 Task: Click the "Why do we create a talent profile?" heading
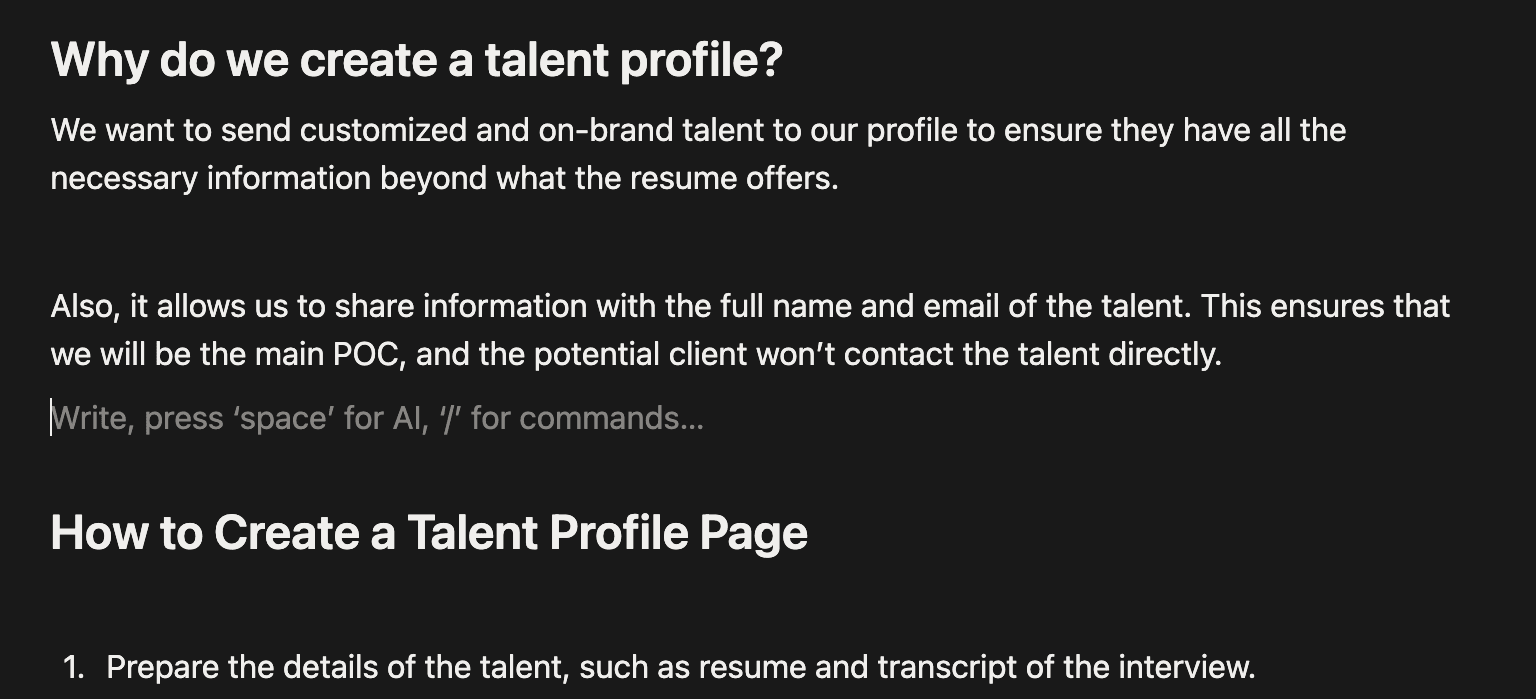[416, 60]
